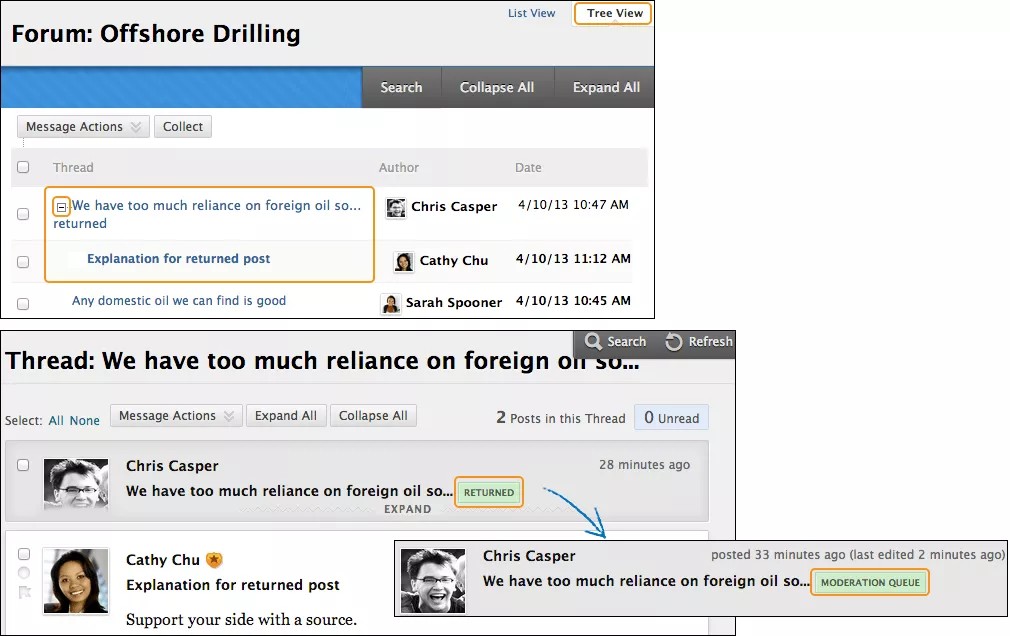Select all threads using the header checkbox
Screen dimensions: 1010x636
tap(24, 167)
